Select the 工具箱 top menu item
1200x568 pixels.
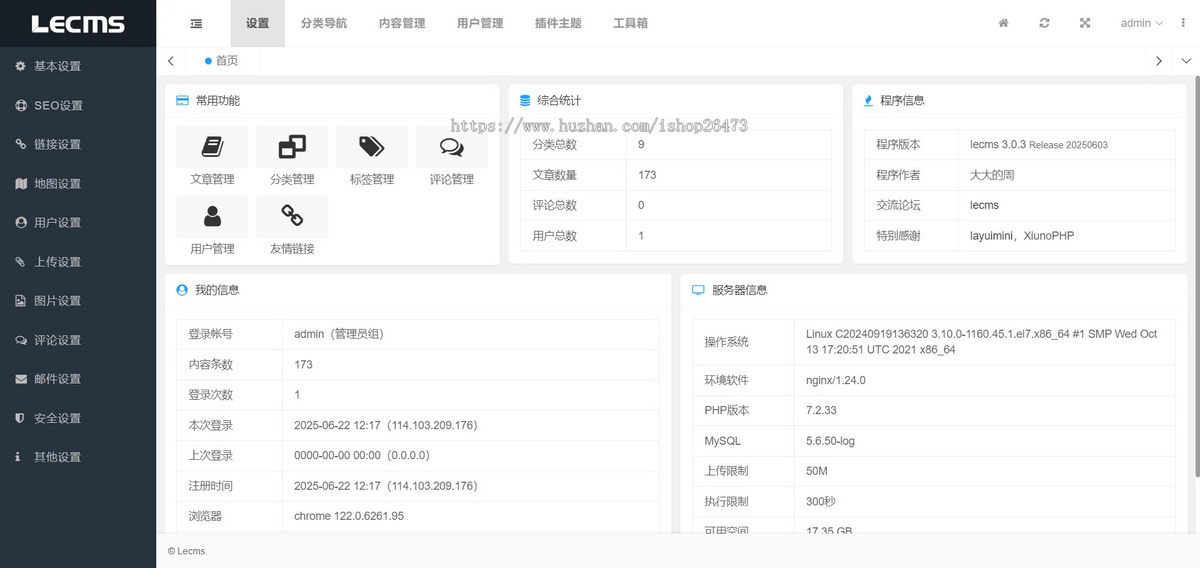(x=630, y=23)
